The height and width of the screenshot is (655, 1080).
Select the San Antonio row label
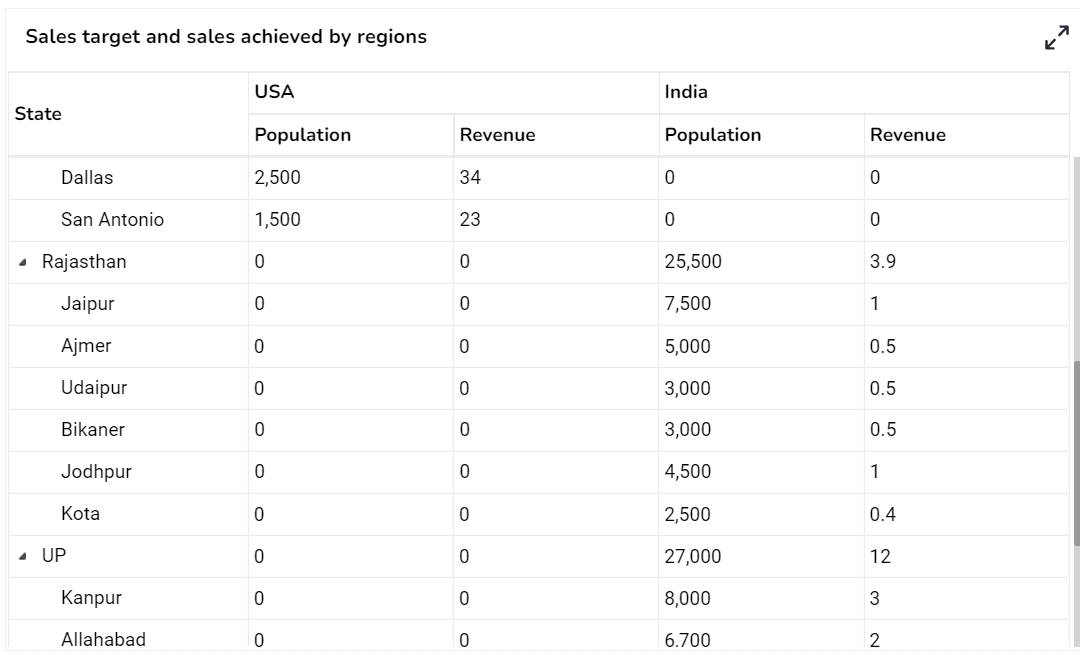coord(112,220)
